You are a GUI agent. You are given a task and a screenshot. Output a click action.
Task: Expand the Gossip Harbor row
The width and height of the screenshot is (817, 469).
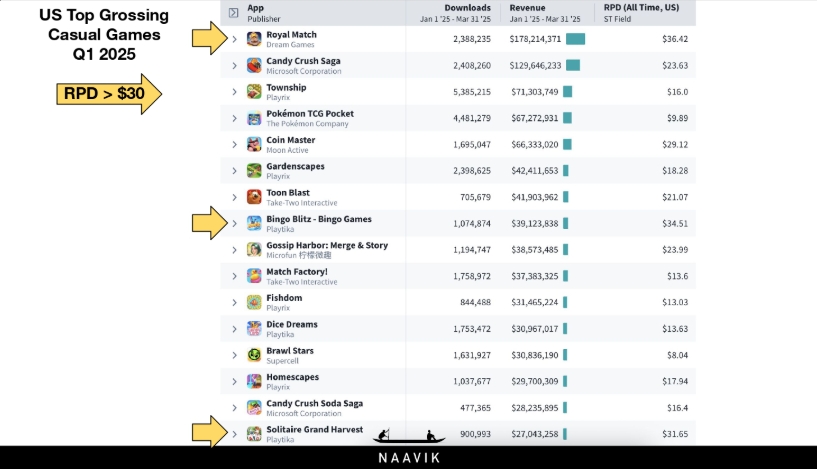pyautogui.click(x=234, y=250)
